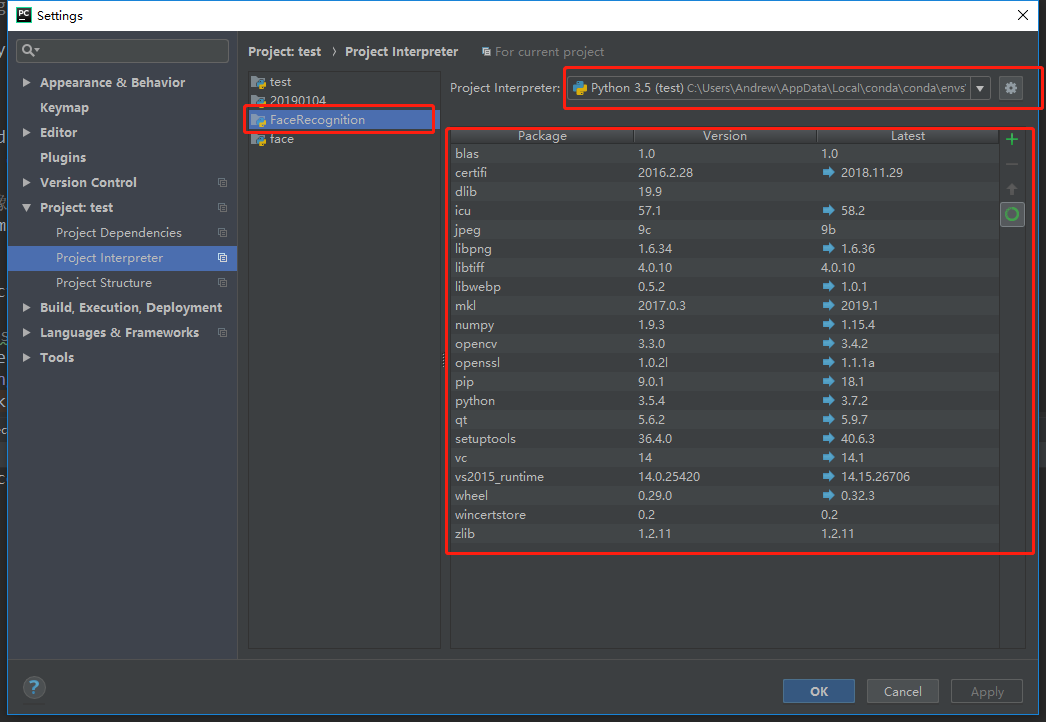Screen dimensions: 1046x722
Task: Open interpreter settings via the gear icon
Action: [x=1010, y=88]
